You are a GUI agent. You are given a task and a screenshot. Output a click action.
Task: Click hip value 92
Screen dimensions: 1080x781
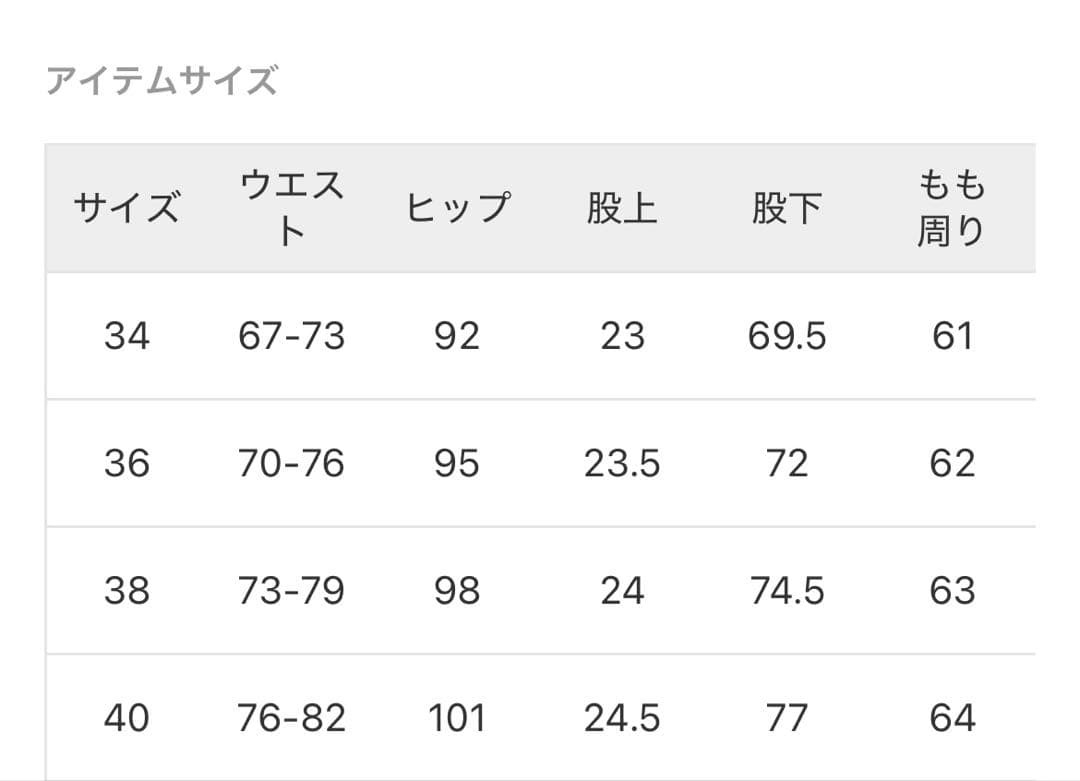(457, 336)
